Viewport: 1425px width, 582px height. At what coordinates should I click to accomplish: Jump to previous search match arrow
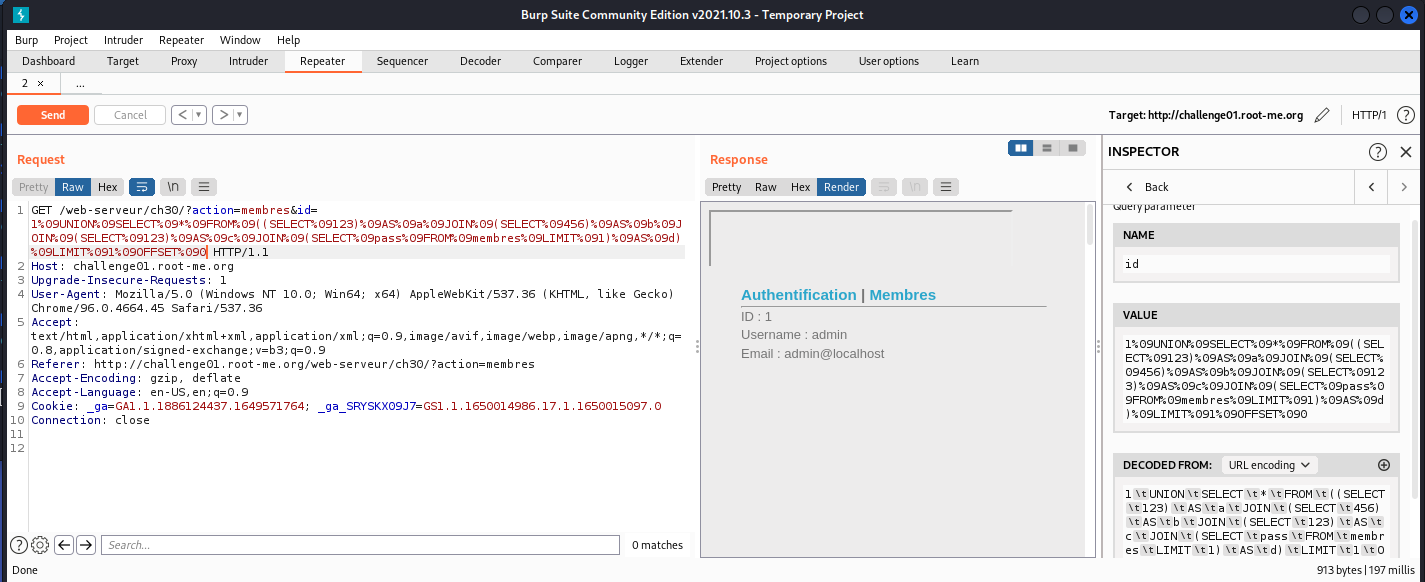click(64, 545)
